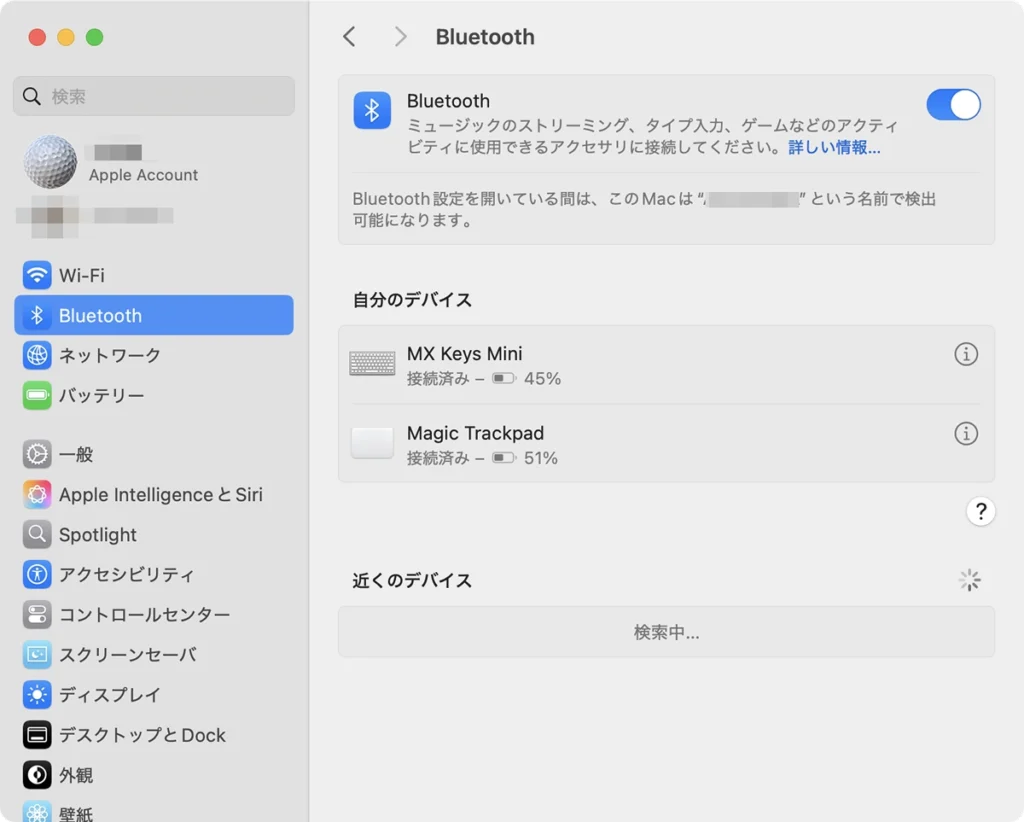Turn off the Bluetooth toggle switch

click(953, 104)
